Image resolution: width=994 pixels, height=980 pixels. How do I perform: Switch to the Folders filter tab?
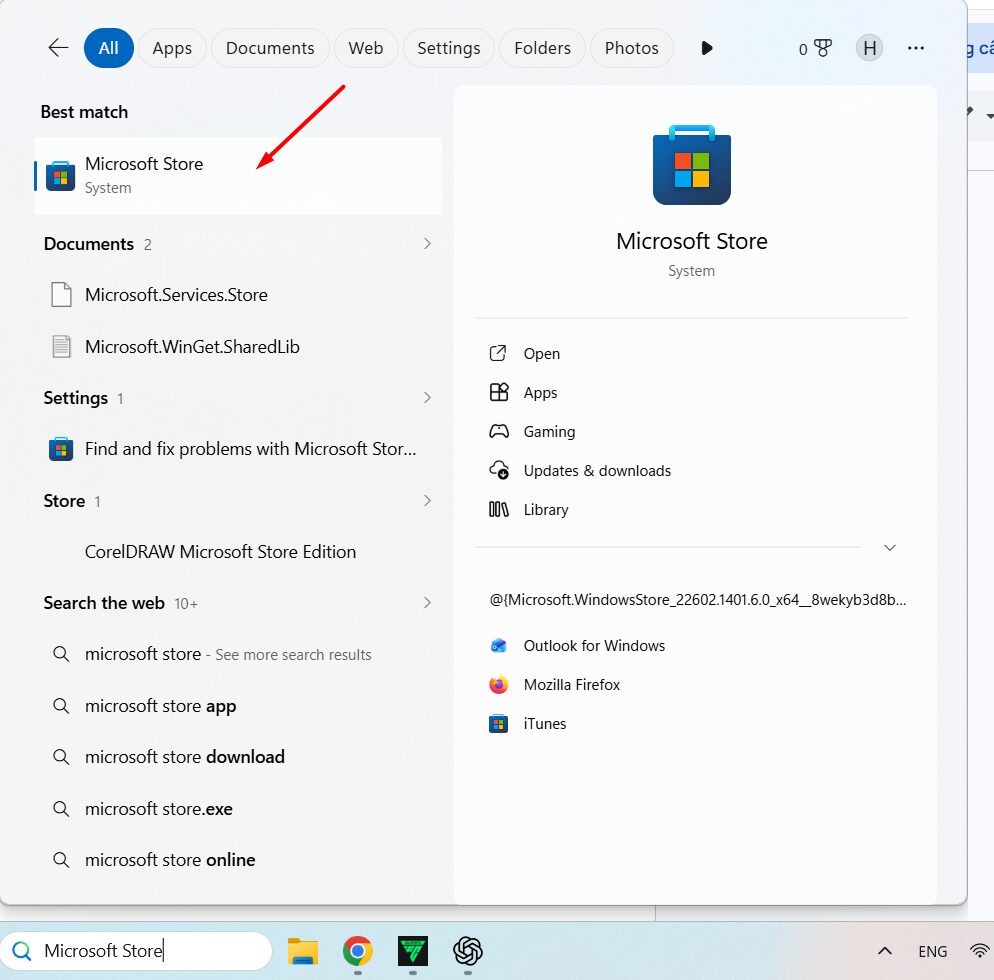542,48
